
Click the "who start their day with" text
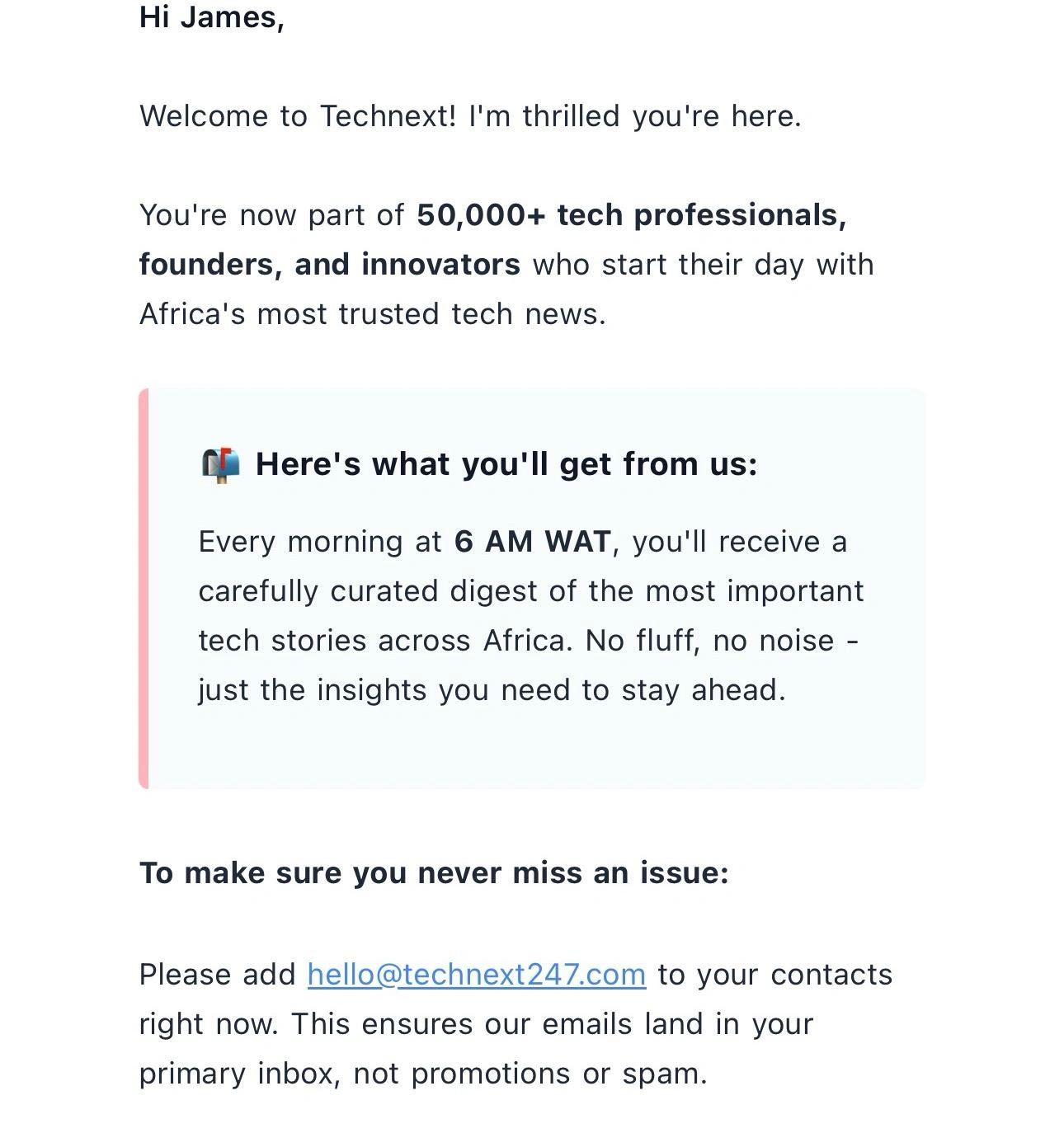tap(703, 265)
